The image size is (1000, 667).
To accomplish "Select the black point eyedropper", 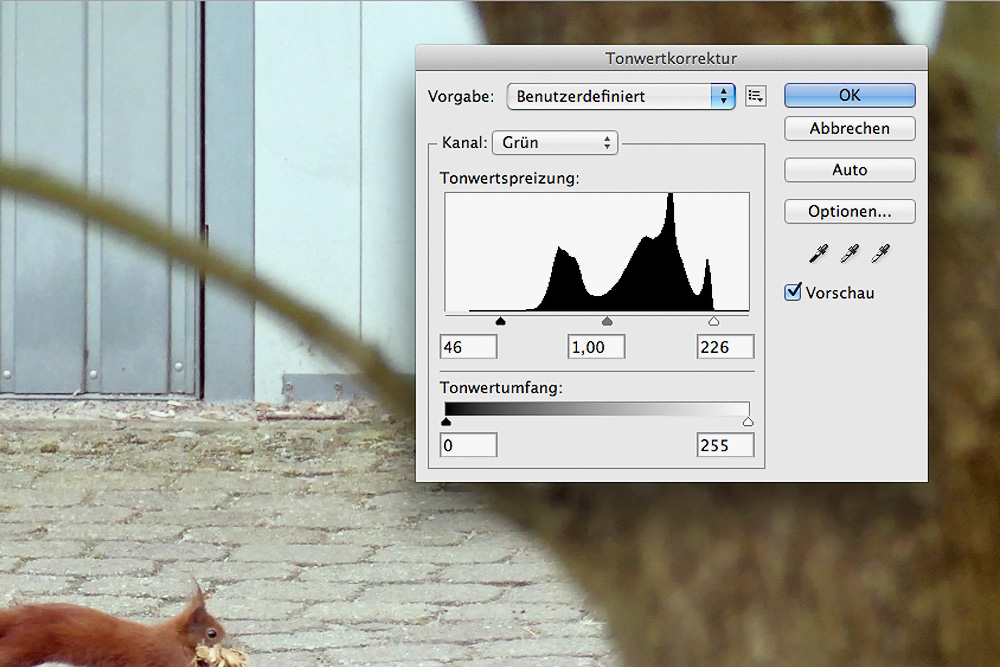I will (x=818, y=254).
